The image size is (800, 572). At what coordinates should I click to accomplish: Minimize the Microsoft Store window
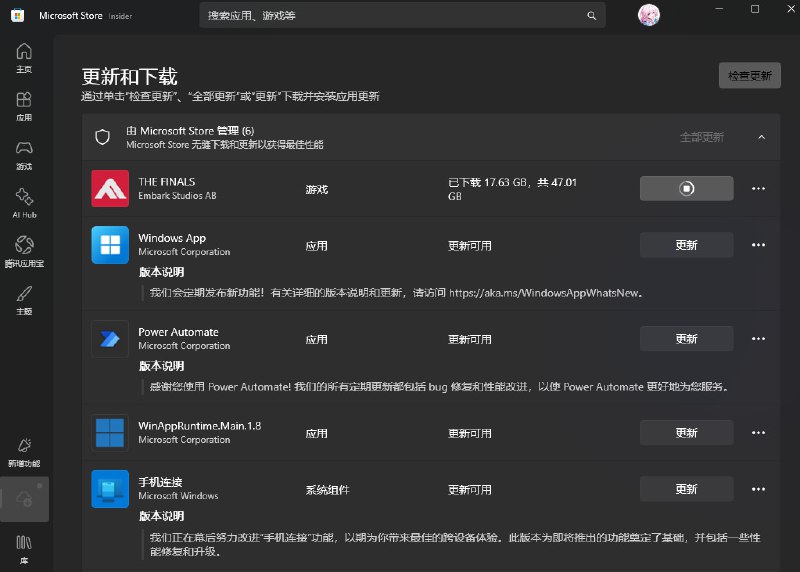pyautogui.click(x=719, y=9)
